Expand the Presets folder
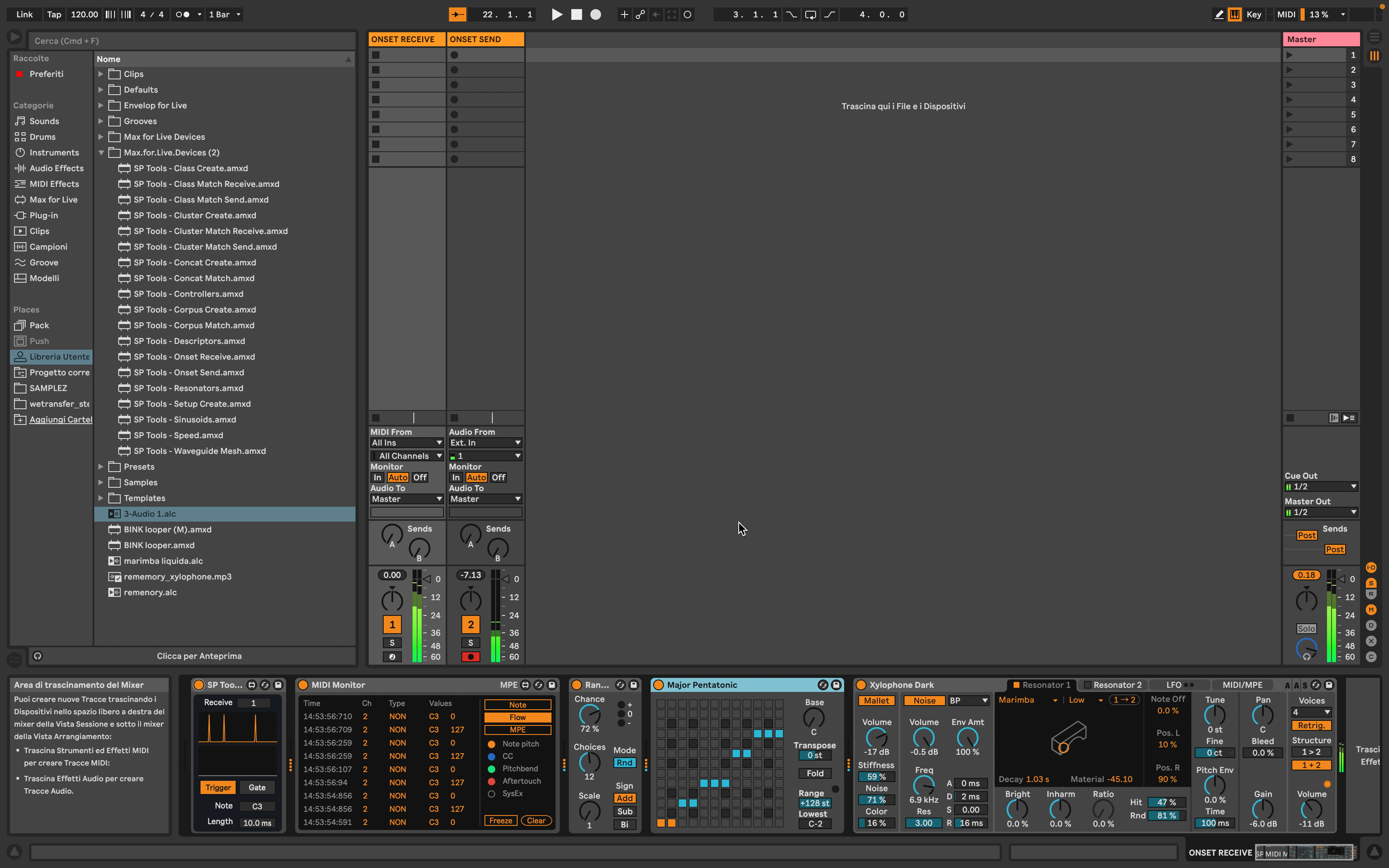Image resolution: width=1389 pixels, height=868 pixels. (x=101, y=467)
